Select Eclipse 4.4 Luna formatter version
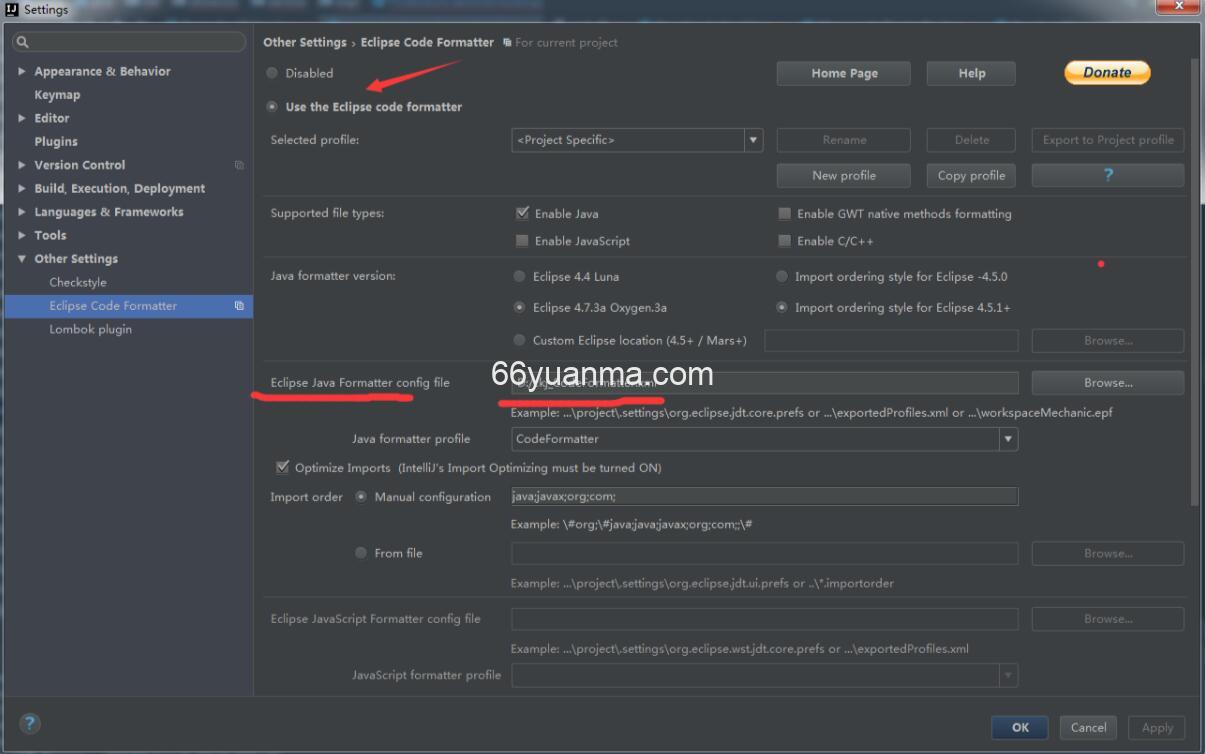 coord(519,276)
